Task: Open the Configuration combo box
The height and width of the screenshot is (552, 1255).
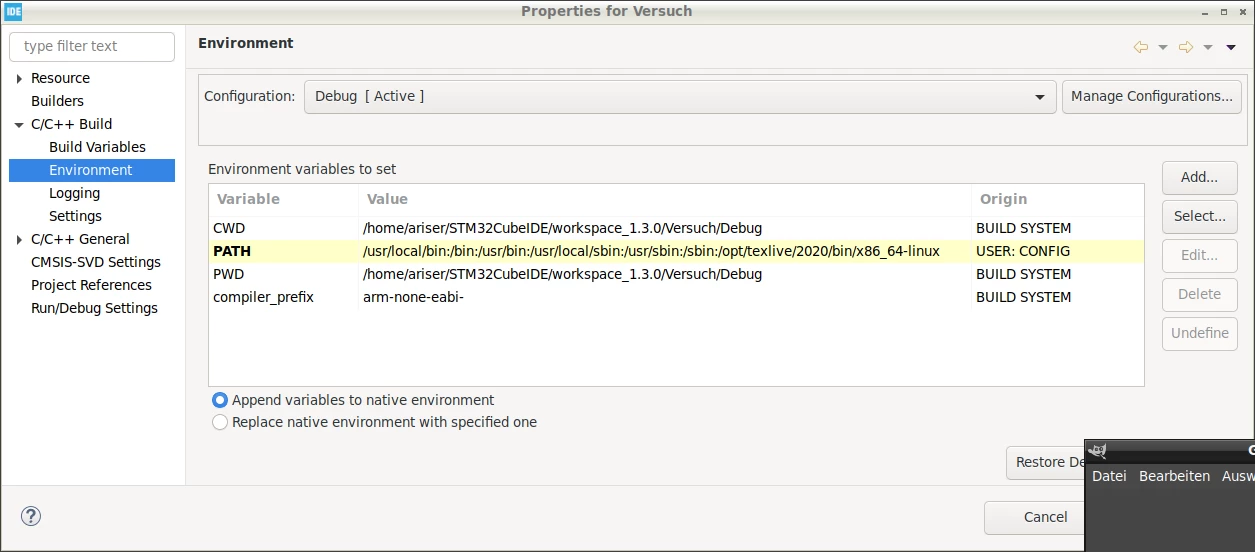Action: 680,97
